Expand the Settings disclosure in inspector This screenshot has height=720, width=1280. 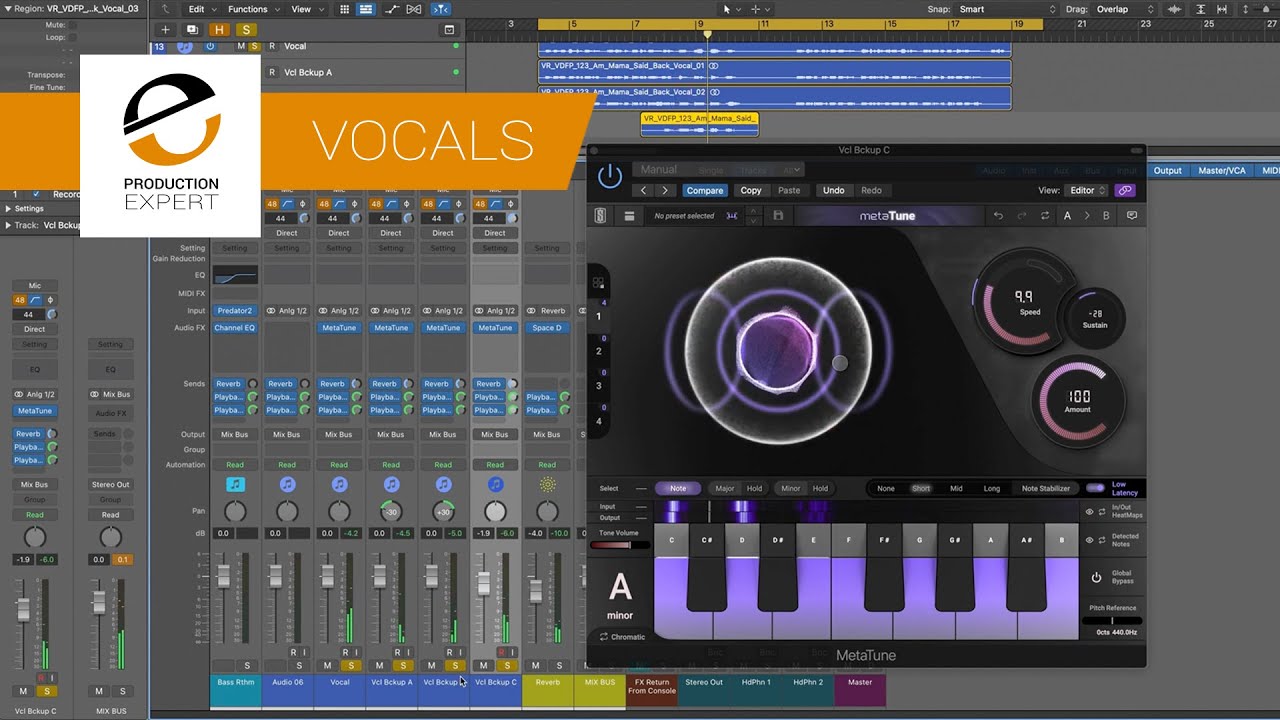click(x=9, y=208)
